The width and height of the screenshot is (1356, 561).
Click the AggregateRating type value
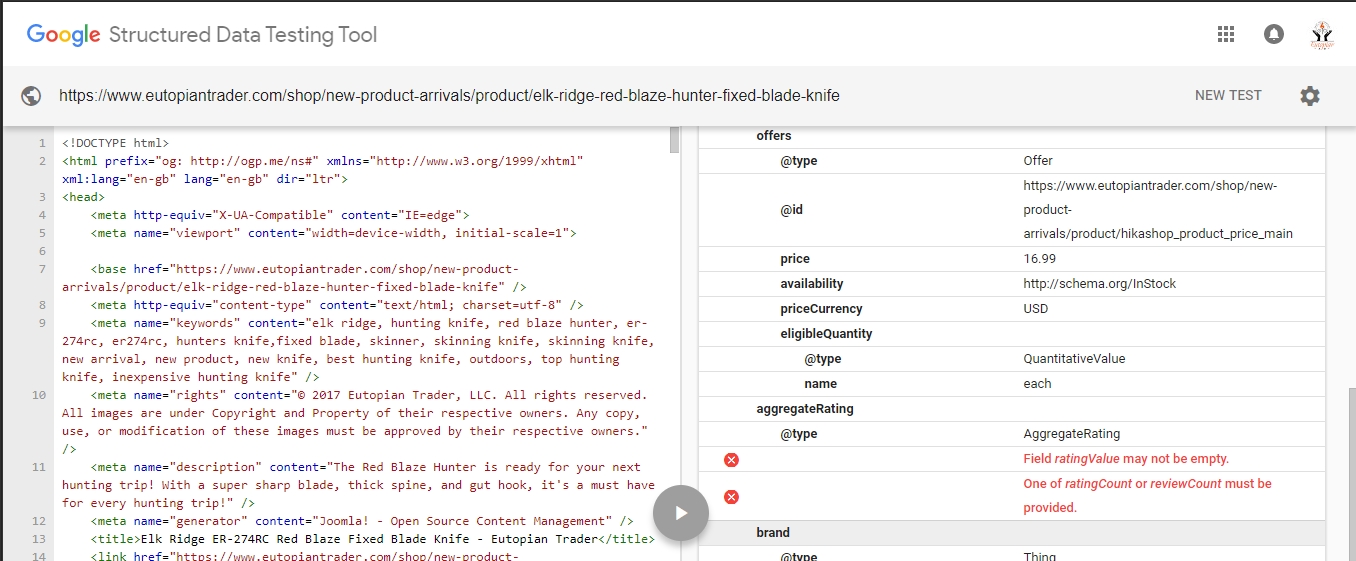pos(1071,434)
